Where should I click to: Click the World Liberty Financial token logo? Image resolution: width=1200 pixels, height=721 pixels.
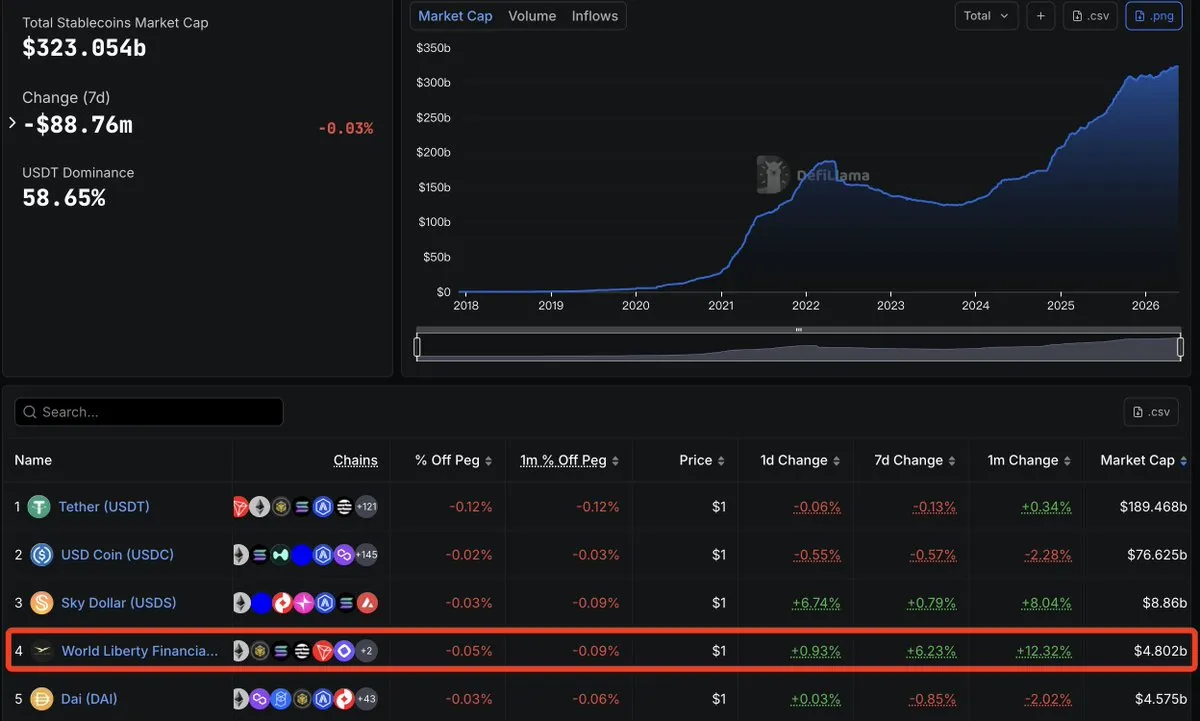[x=41, y=651]
